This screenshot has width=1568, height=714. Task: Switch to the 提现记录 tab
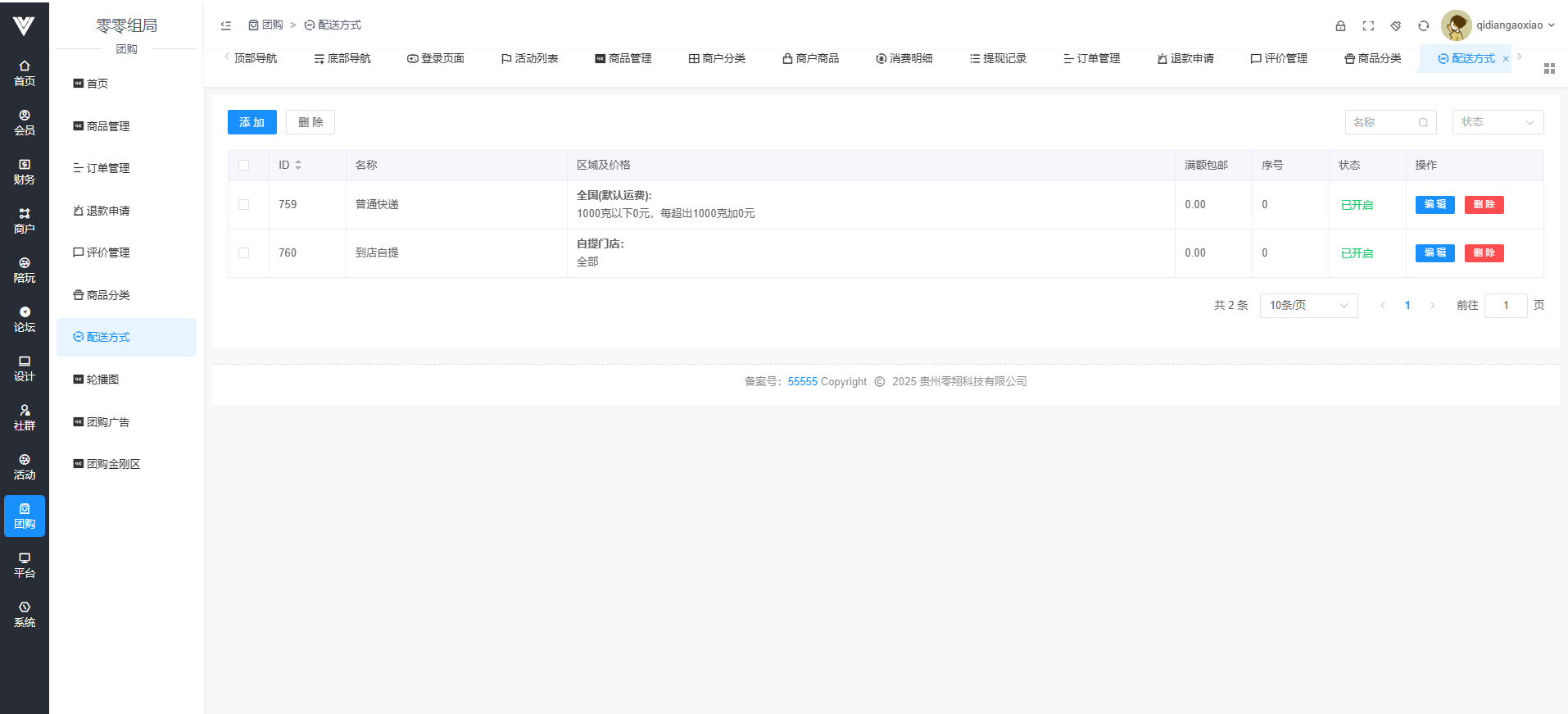998,58
